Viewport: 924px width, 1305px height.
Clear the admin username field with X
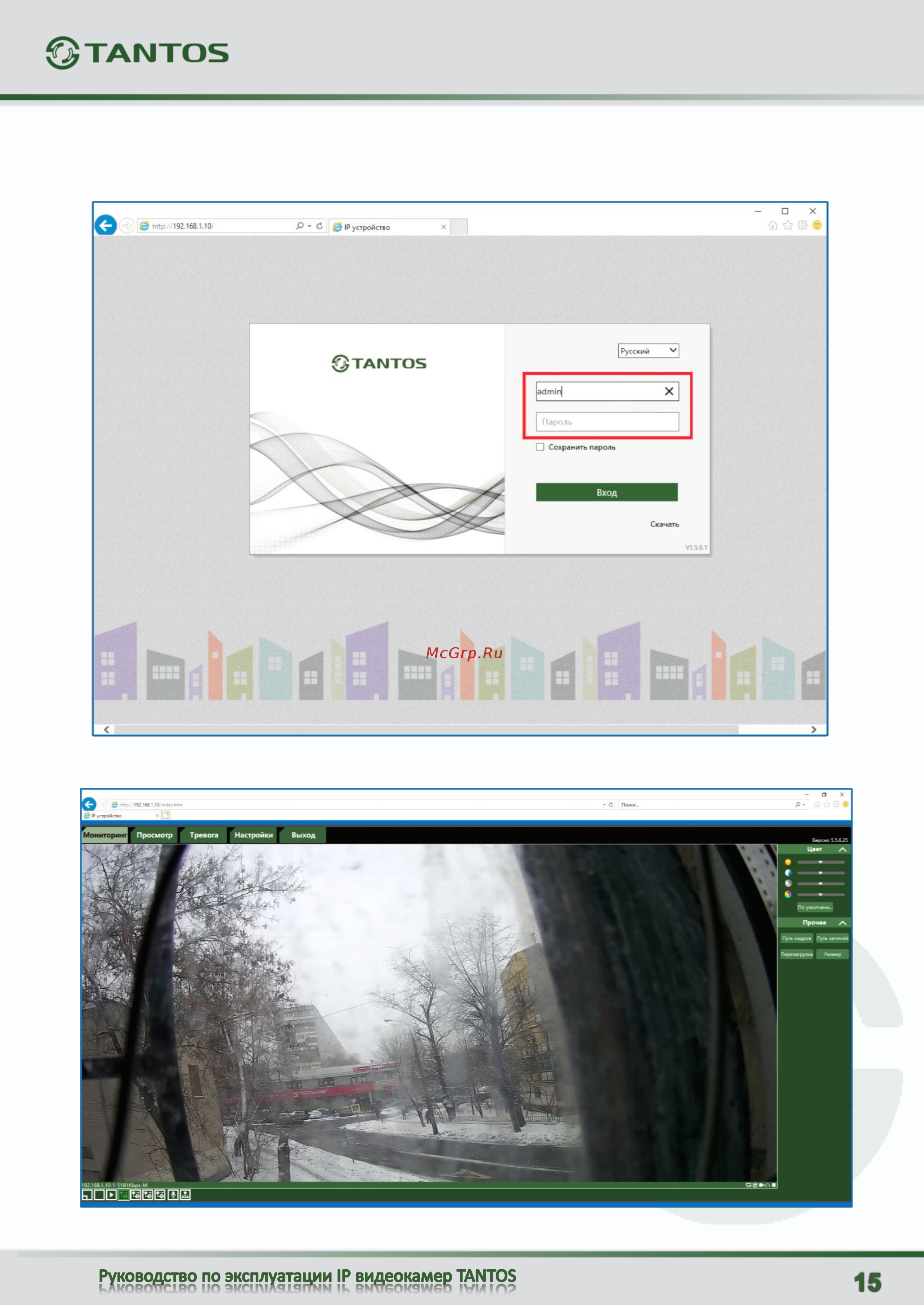[x=669, y=391]
